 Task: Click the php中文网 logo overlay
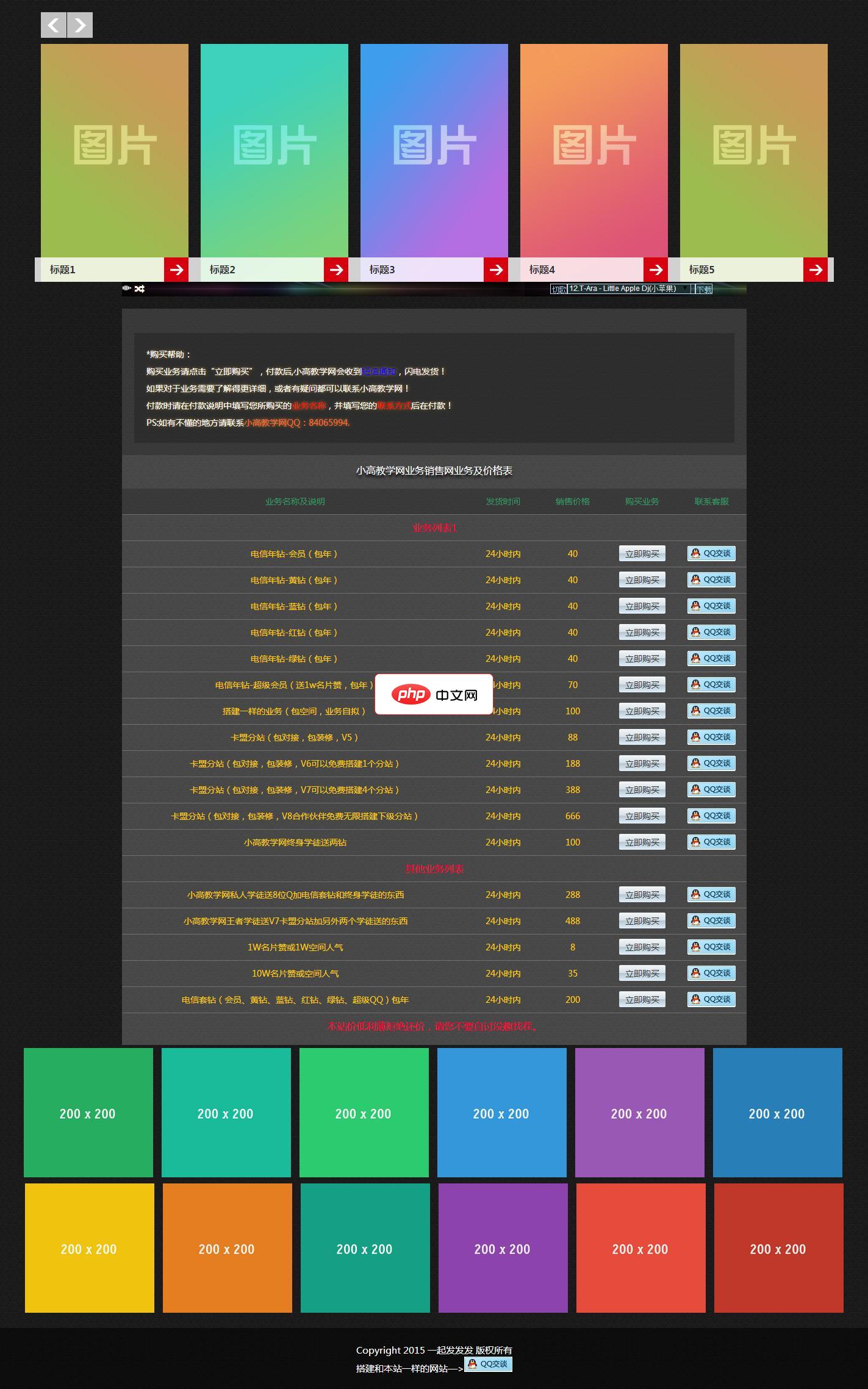tap(434, 694)
